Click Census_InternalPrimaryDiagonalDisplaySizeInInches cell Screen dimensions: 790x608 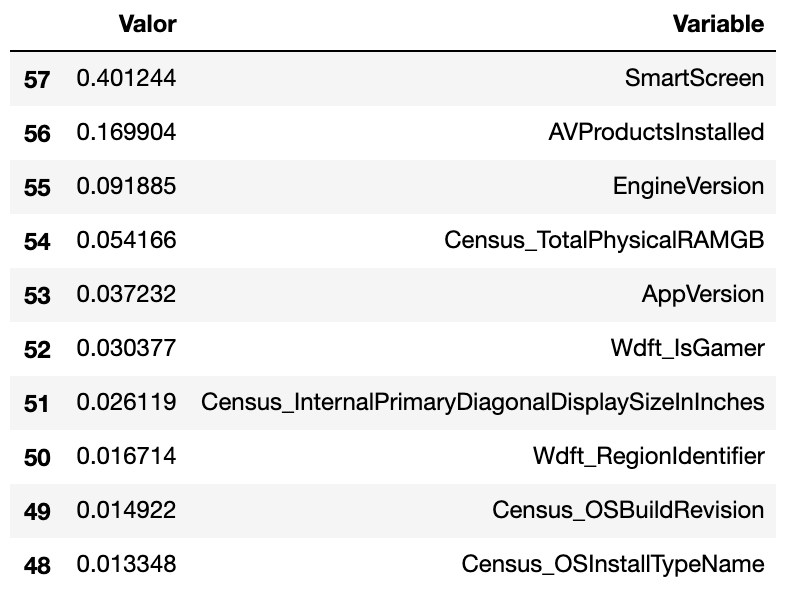pos(483,402)
